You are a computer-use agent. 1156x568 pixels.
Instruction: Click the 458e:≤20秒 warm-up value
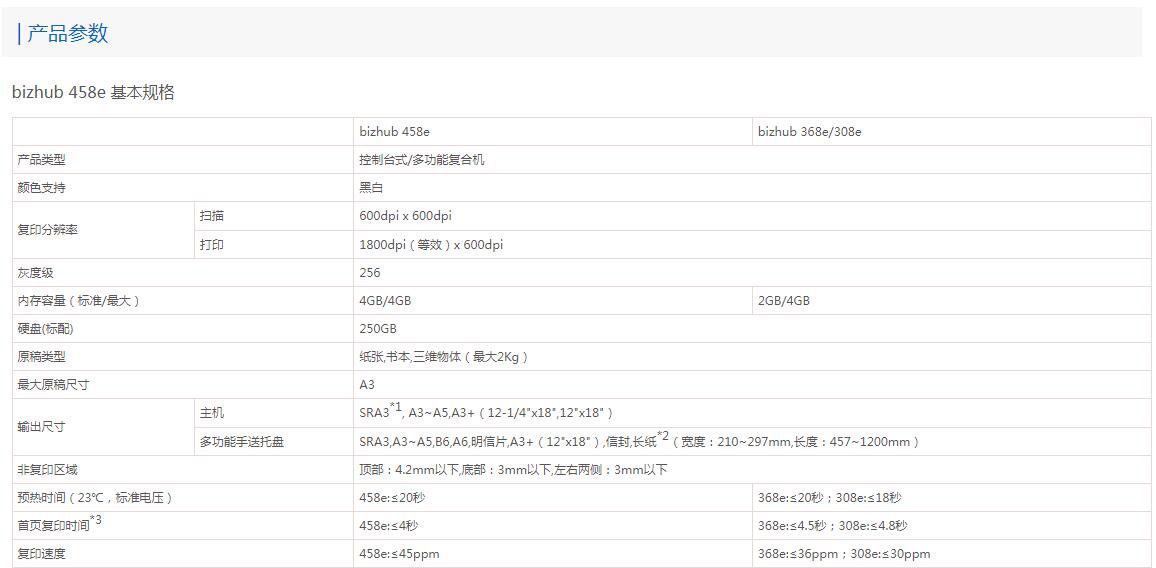392,497
